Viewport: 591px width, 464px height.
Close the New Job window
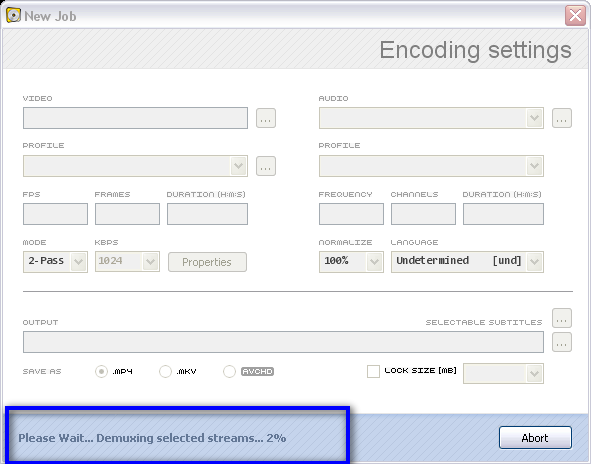[x=575, y=15]
